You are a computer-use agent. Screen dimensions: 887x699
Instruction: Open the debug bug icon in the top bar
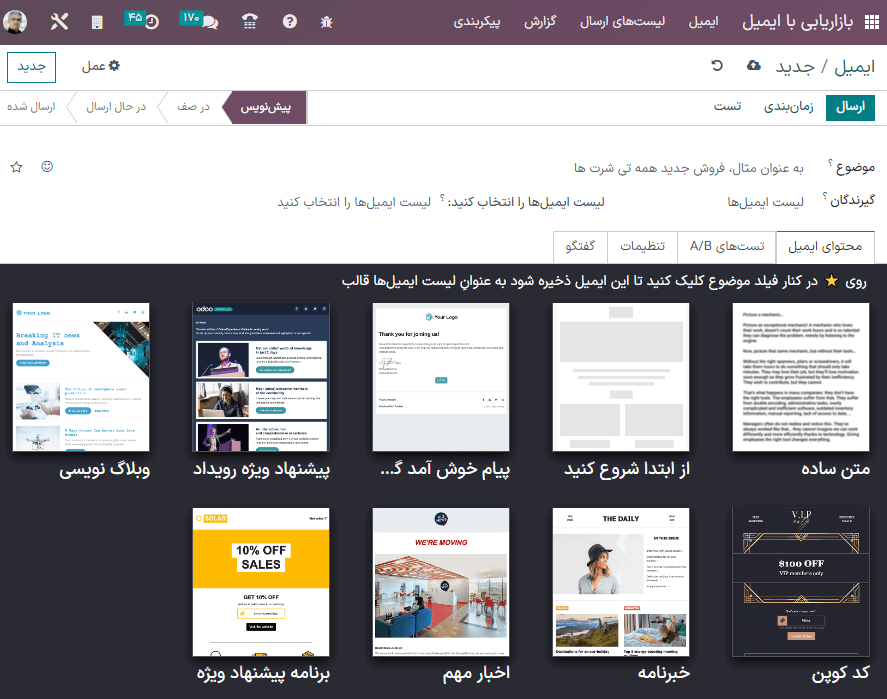(326, 19)
